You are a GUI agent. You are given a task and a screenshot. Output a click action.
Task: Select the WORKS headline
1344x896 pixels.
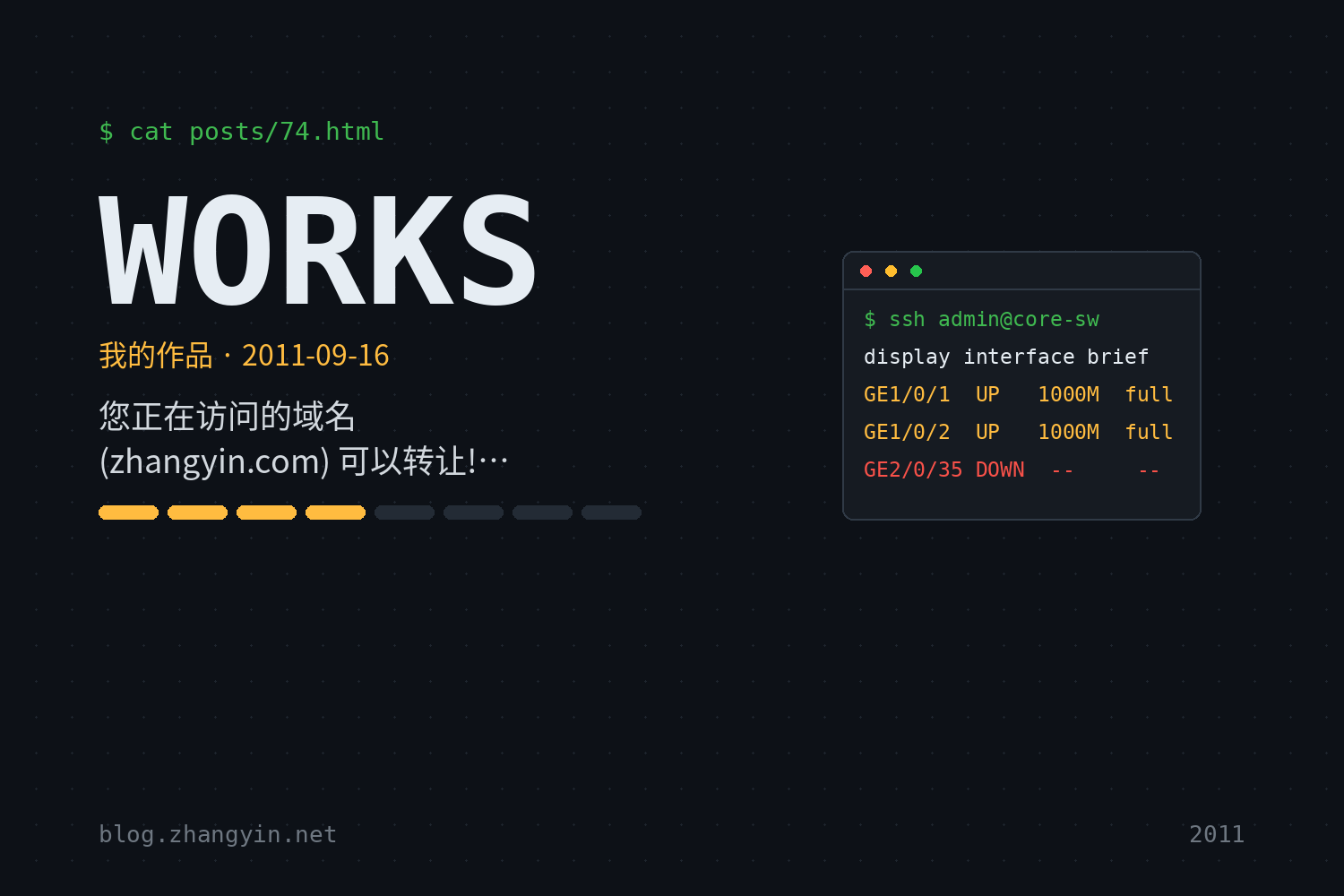[318, 251]
